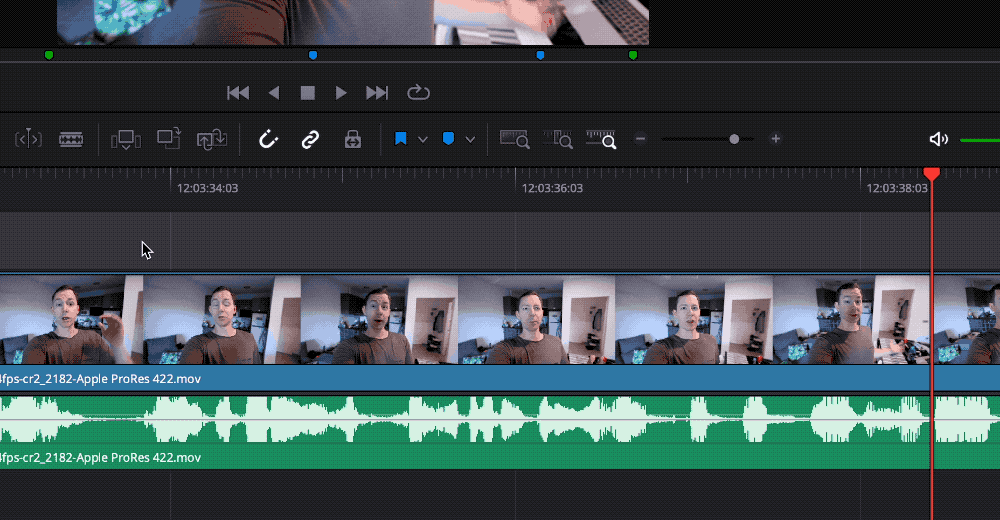Add a blue marker
1000x520 pixels.
(x=448, y=138)
